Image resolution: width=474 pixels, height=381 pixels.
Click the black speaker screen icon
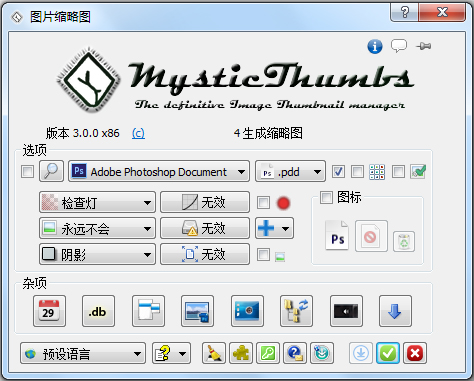(346, 311)
